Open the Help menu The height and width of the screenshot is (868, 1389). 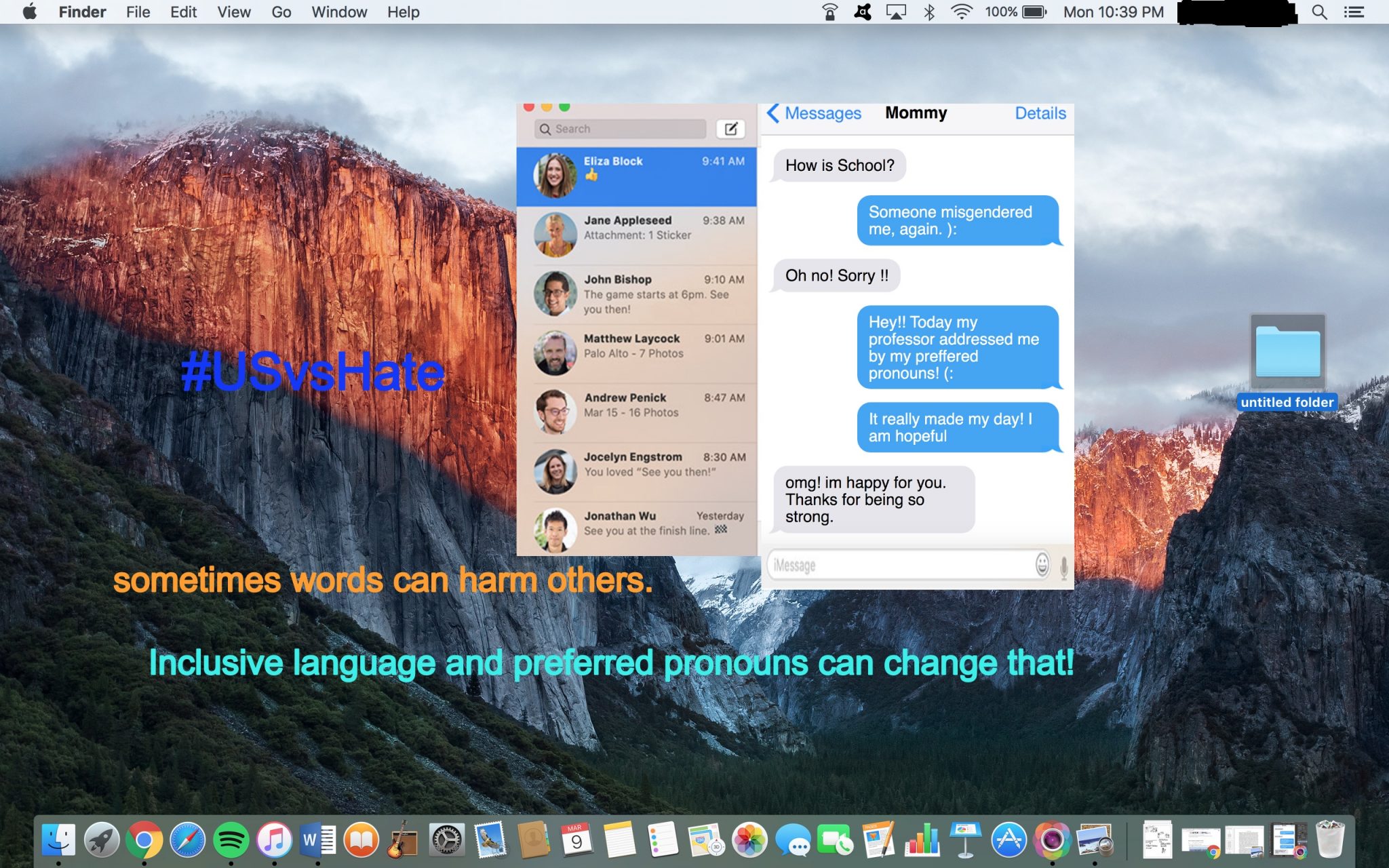coord(404,12)
